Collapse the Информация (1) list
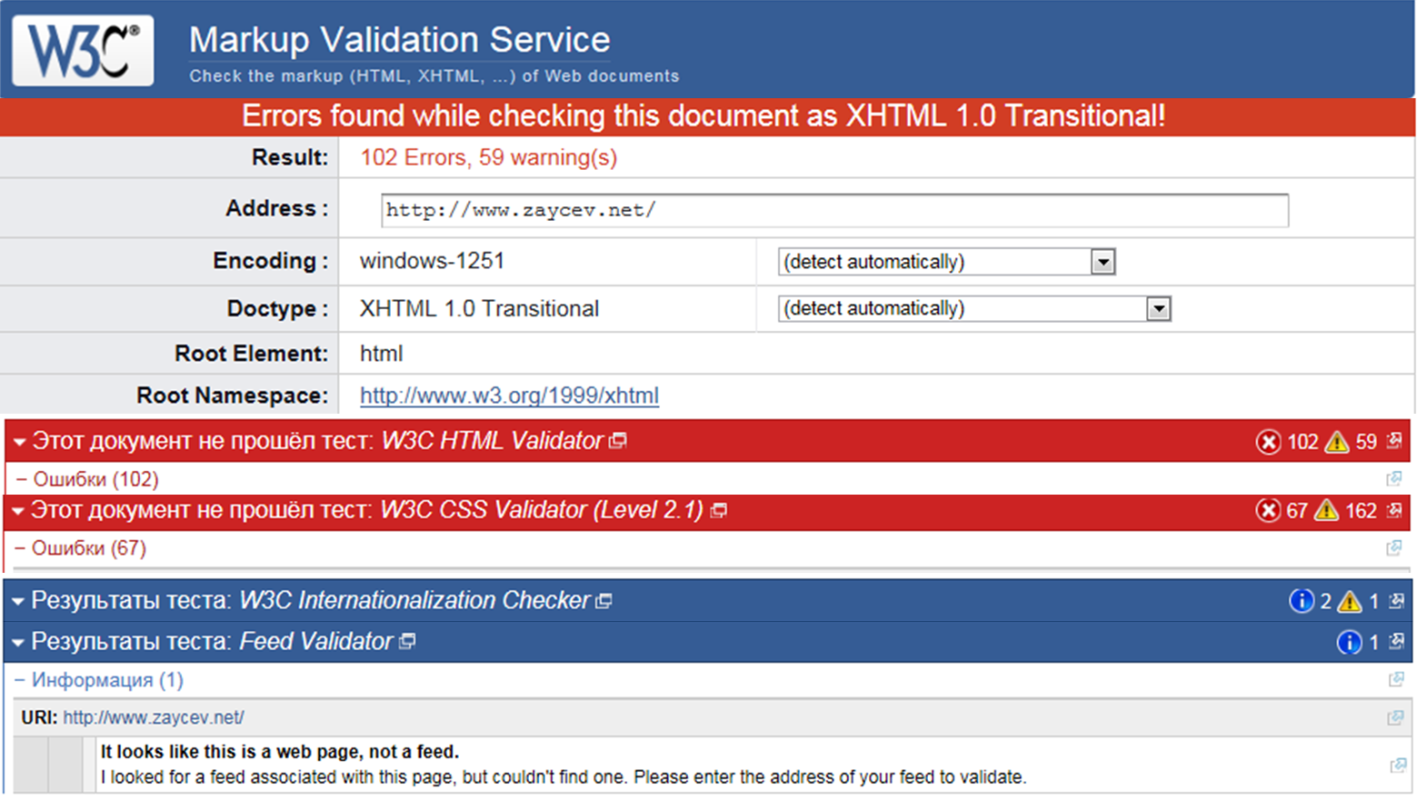Viewport: 1417px width, 801px height. [x=99, y=680]
